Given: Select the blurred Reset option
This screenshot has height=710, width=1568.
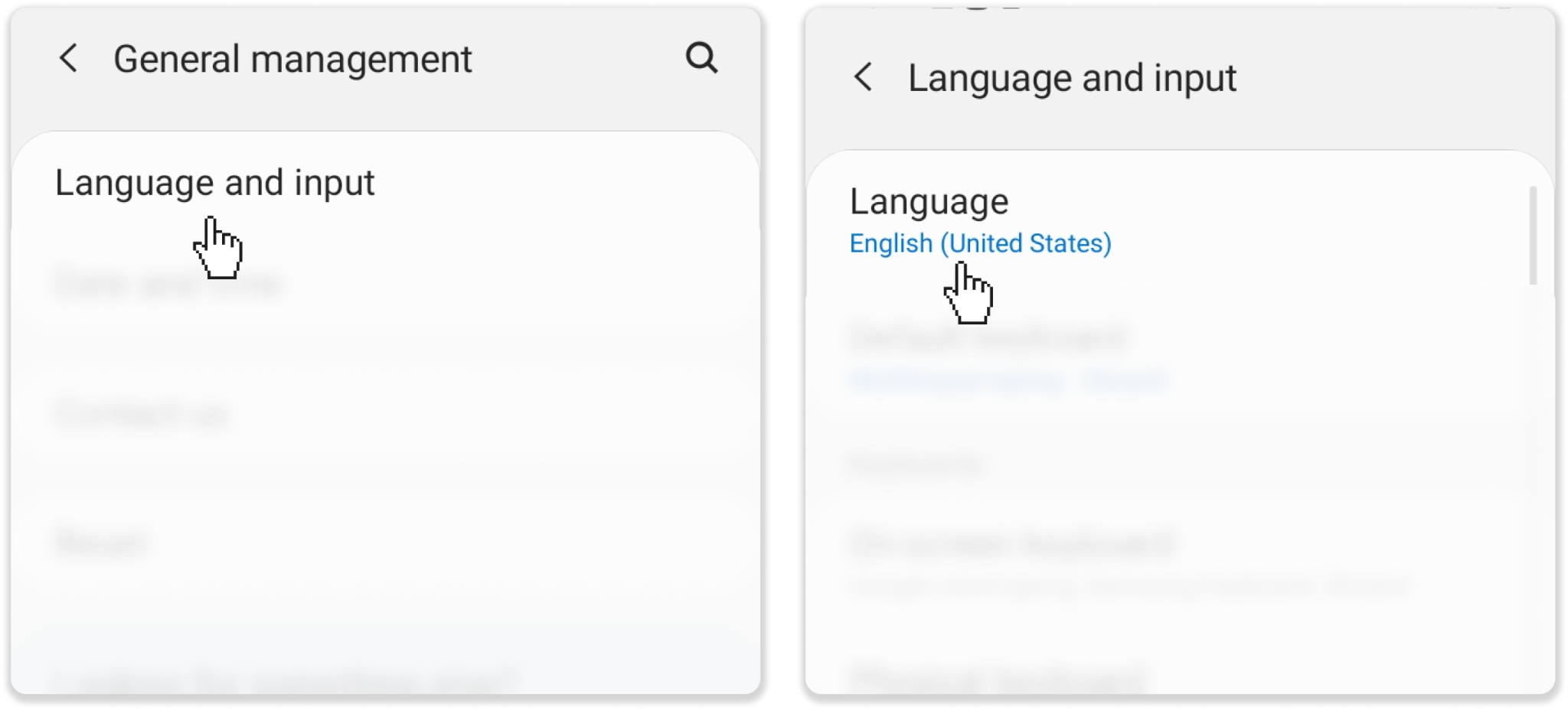Looking at the screenshot, I should tap(100, 543).
